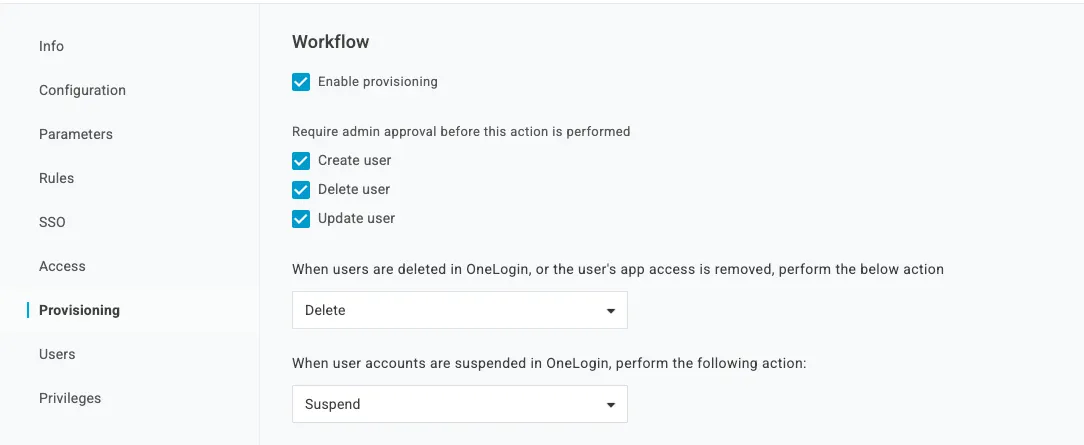This screenshot has width=1084, height=445.
Task: Open the Configuration section
Action: [82, 90]
